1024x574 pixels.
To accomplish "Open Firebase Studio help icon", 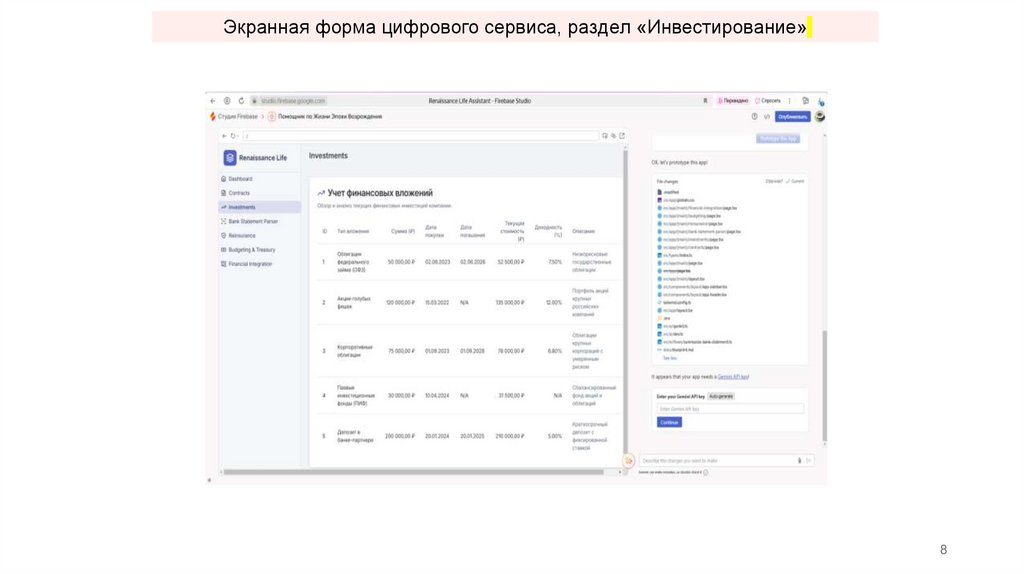I will (x=754, y=117).
